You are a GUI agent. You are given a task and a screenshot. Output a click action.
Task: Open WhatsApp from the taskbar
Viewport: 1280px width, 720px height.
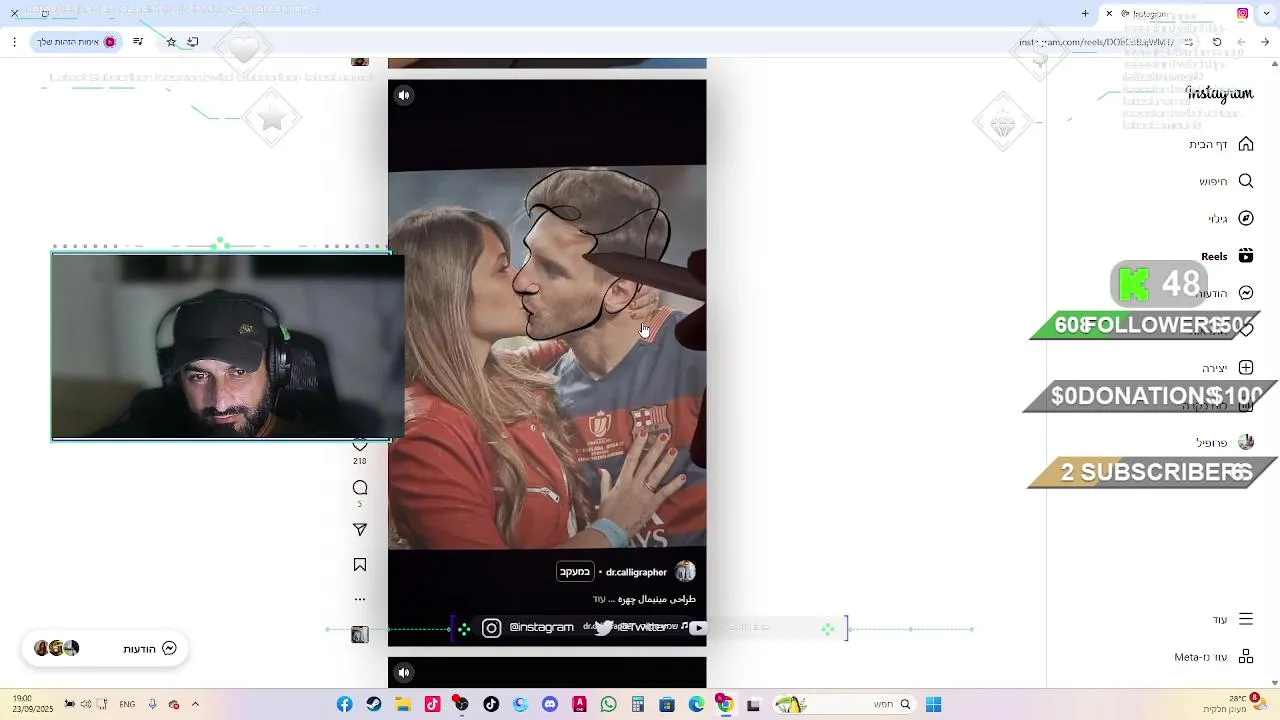(608, 705)
